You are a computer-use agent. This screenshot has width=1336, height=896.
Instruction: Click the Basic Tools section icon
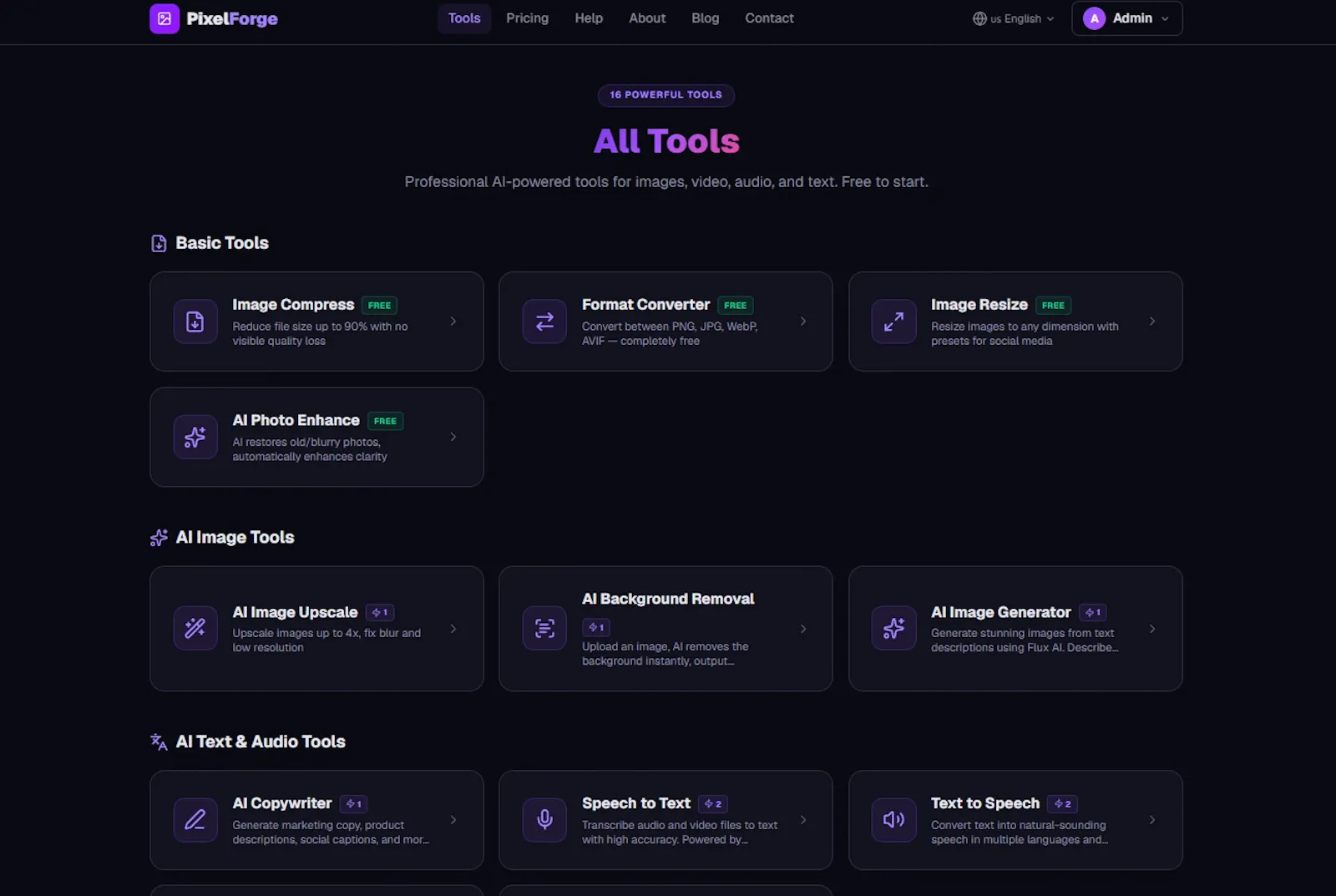pos(159,243)
